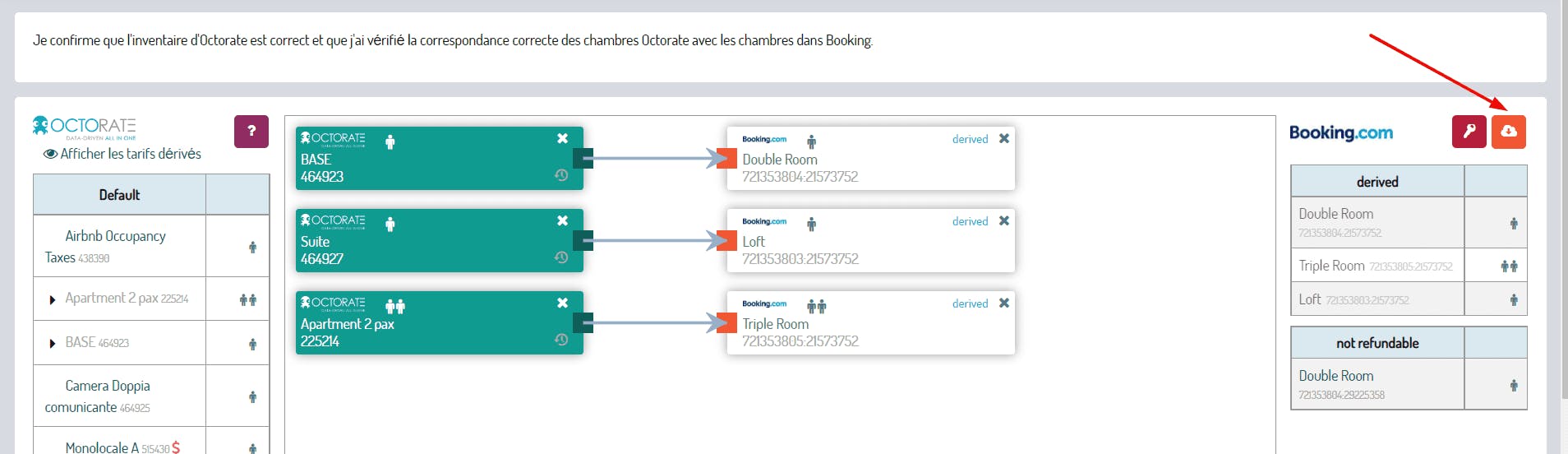Remove the Suite 464927 mapping card
The image size is (1568, 454).
pos(562,220)
